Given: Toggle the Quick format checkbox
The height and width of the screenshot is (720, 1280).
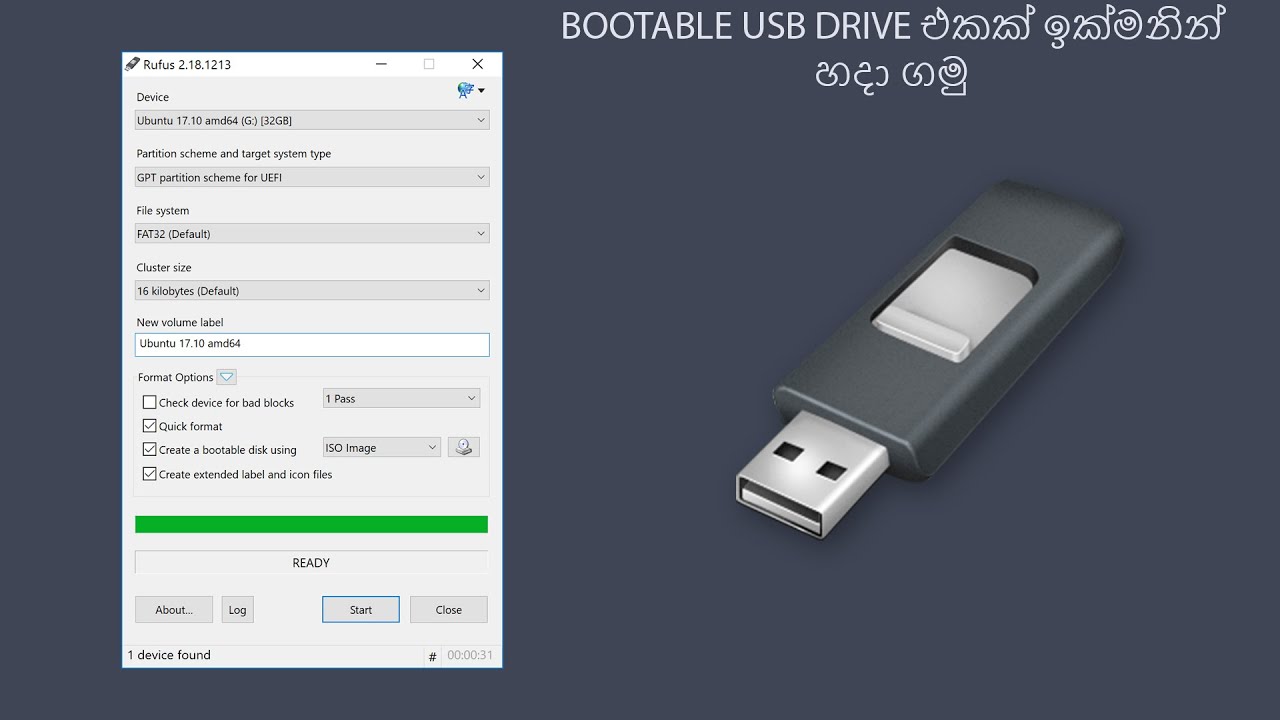Looking at the screenshot, I should coord(150,426).
